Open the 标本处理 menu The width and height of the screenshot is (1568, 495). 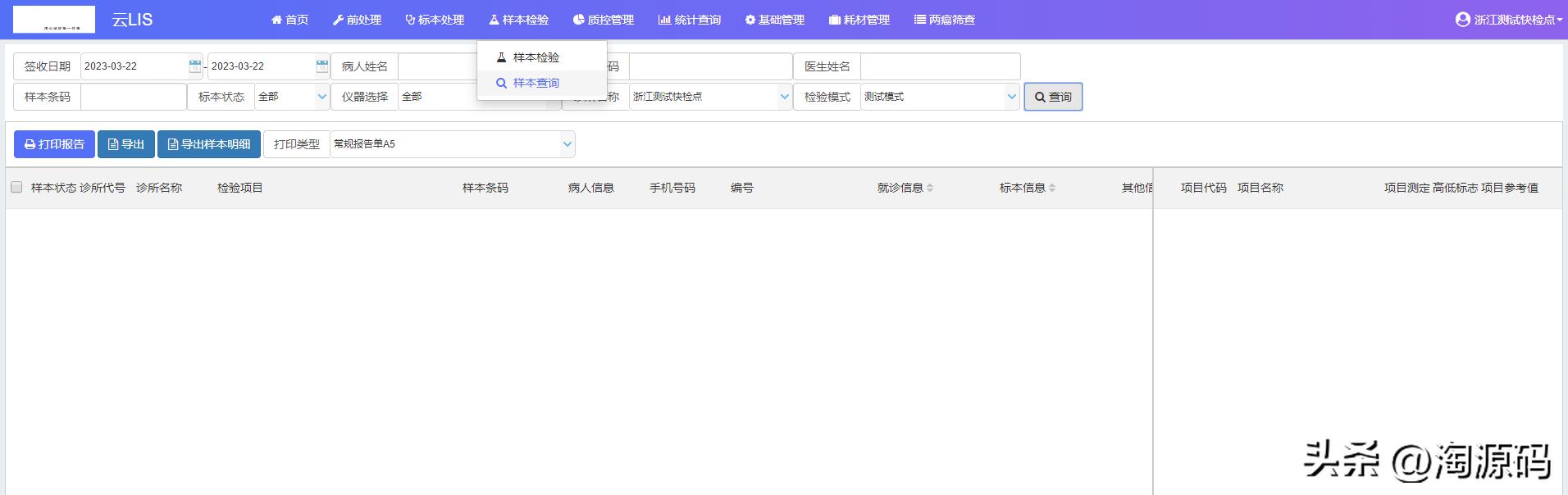pyautogui.click(x=435, y=20)
